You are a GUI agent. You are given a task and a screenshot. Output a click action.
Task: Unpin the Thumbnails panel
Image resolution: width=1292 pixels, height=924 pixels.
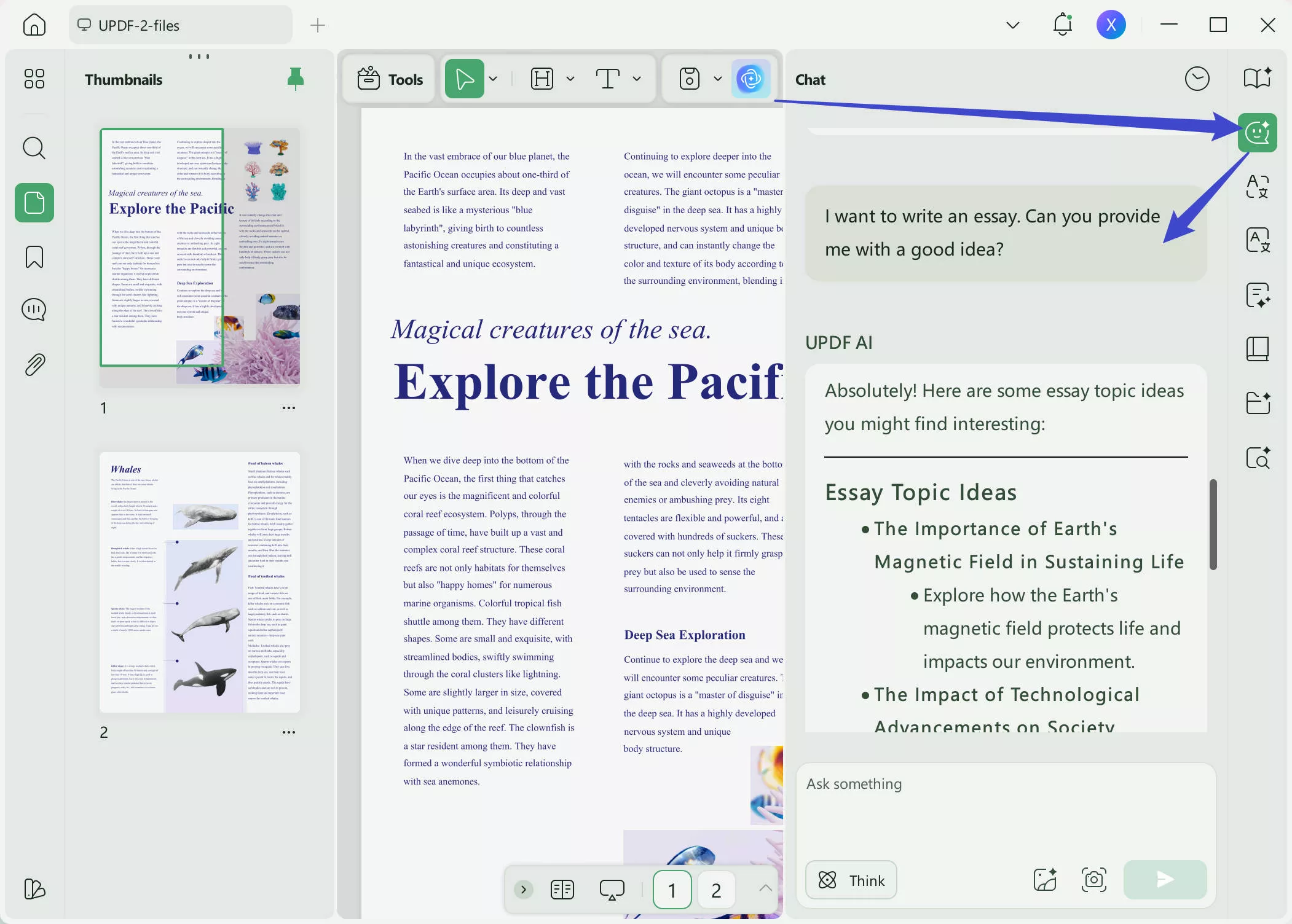tap(296, 79)
